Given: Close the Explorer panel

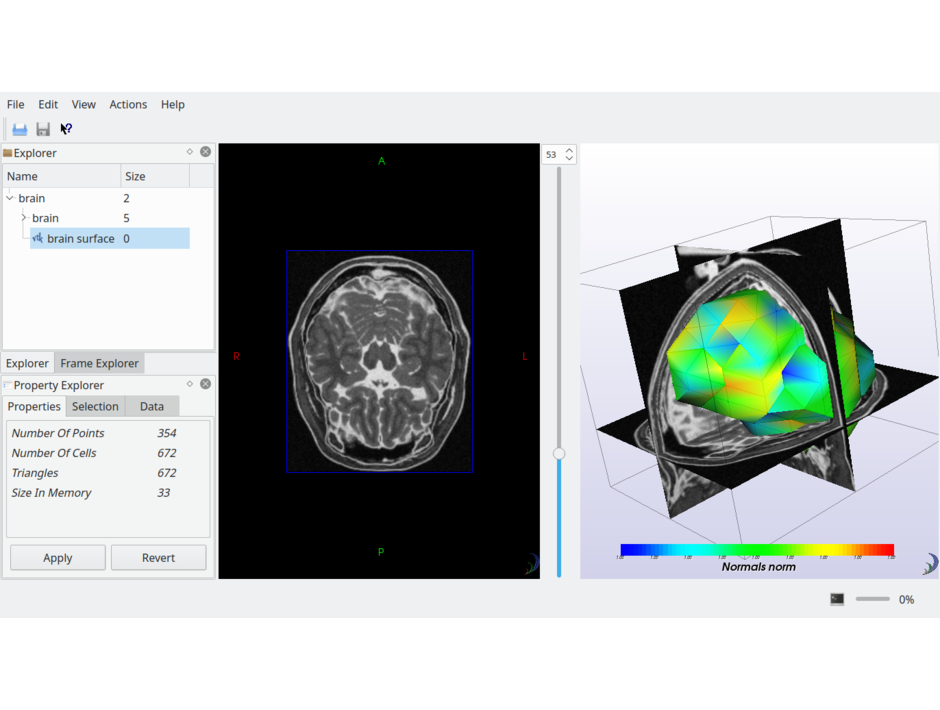Looking at the screenshot, I should pos(205,152).
